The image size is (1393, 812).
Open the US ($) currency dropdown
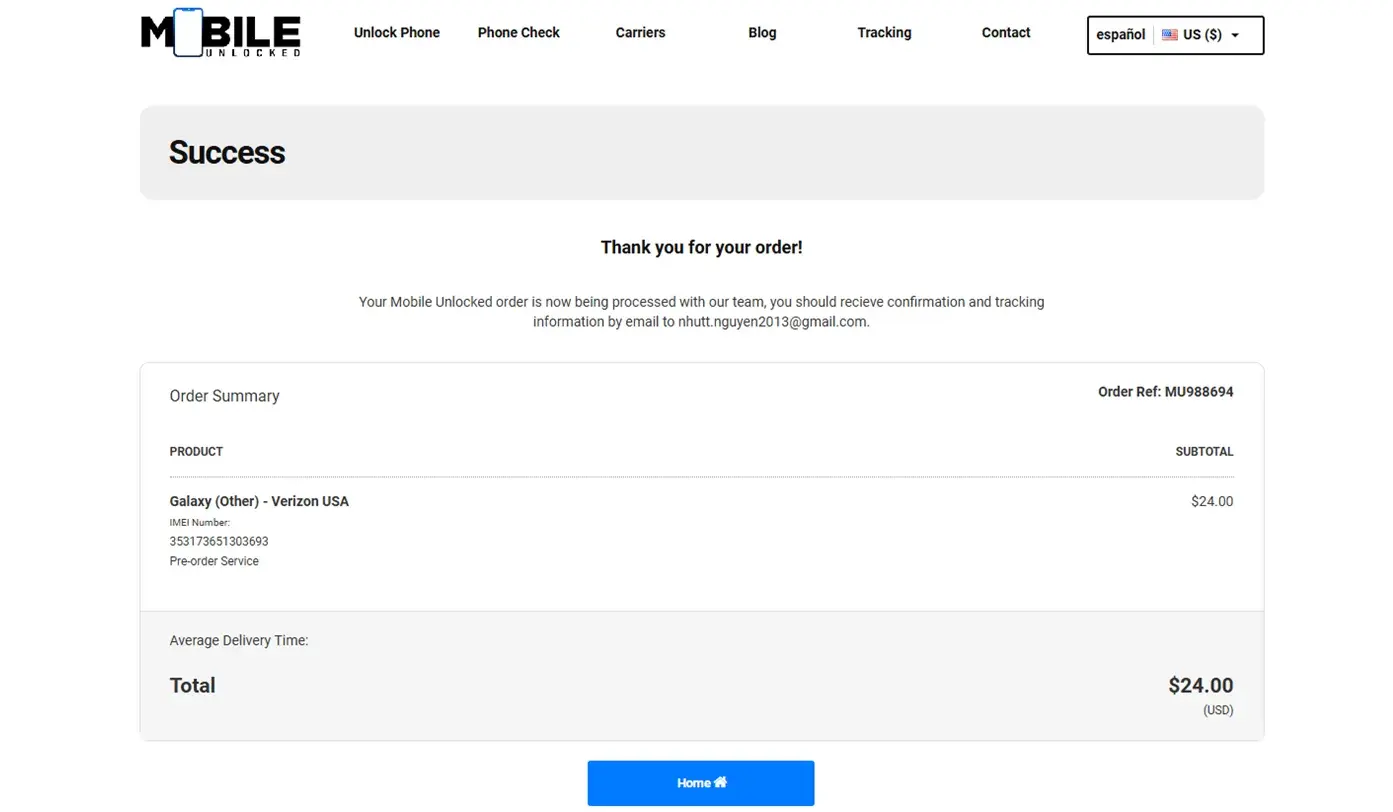point(1201,35)
